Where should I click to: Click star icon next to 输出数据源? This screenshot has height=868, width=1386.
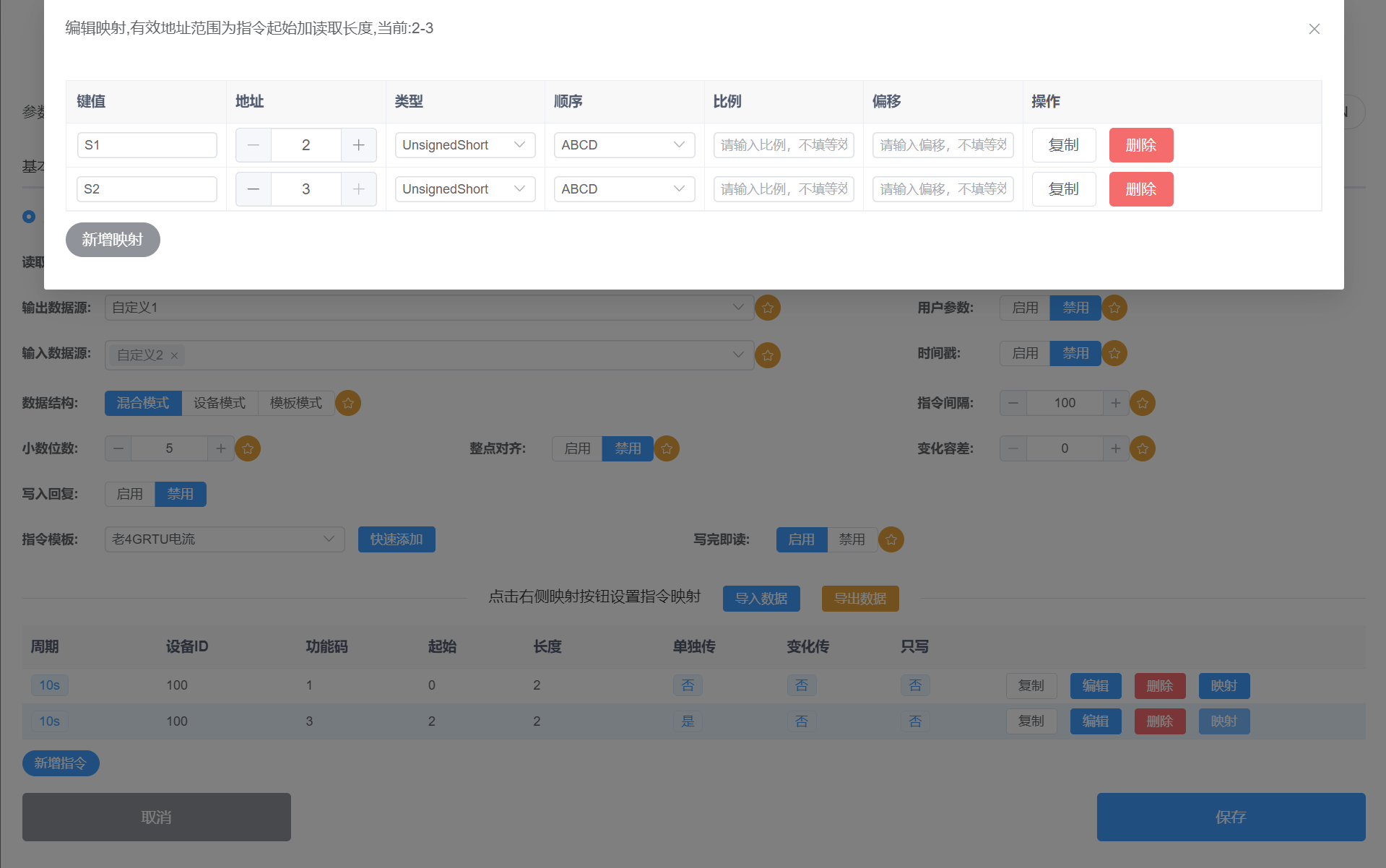(768, 308)
